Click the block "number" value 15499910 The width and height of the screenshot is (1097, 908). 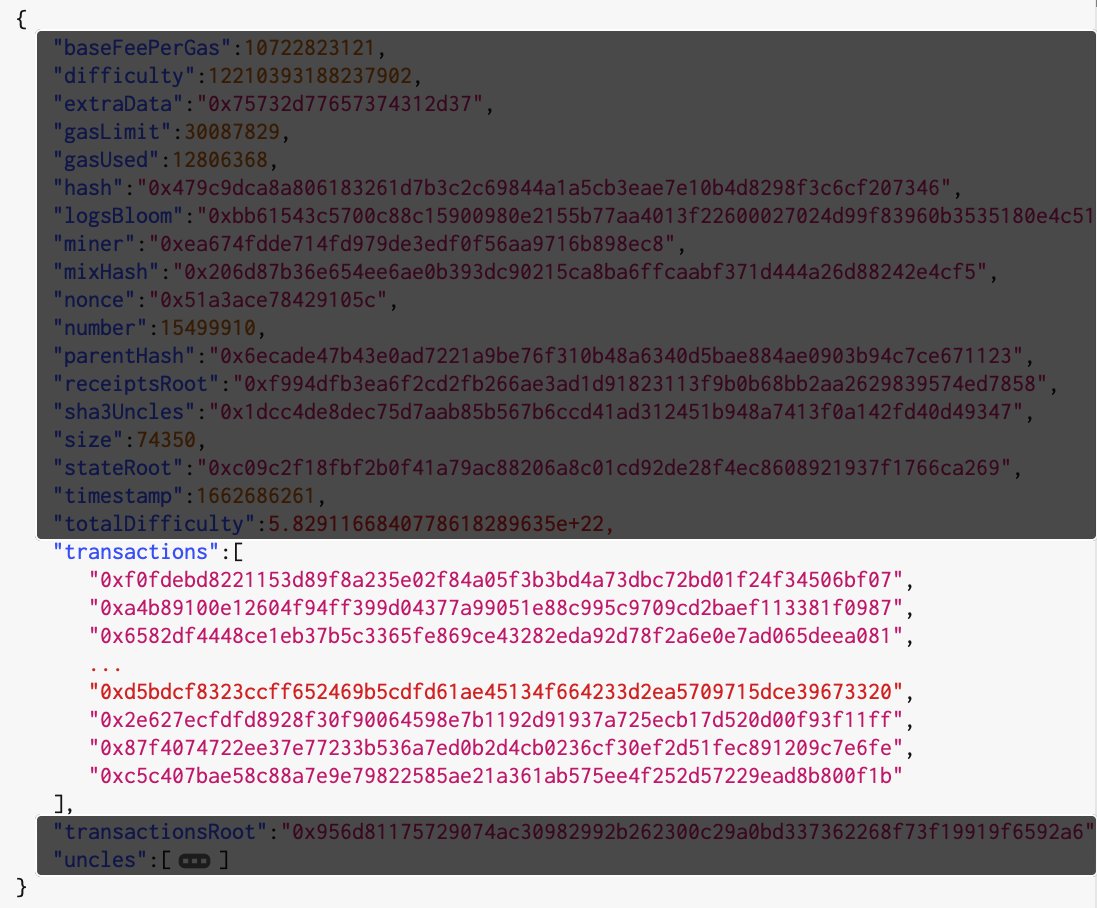[x=208, y=327]
